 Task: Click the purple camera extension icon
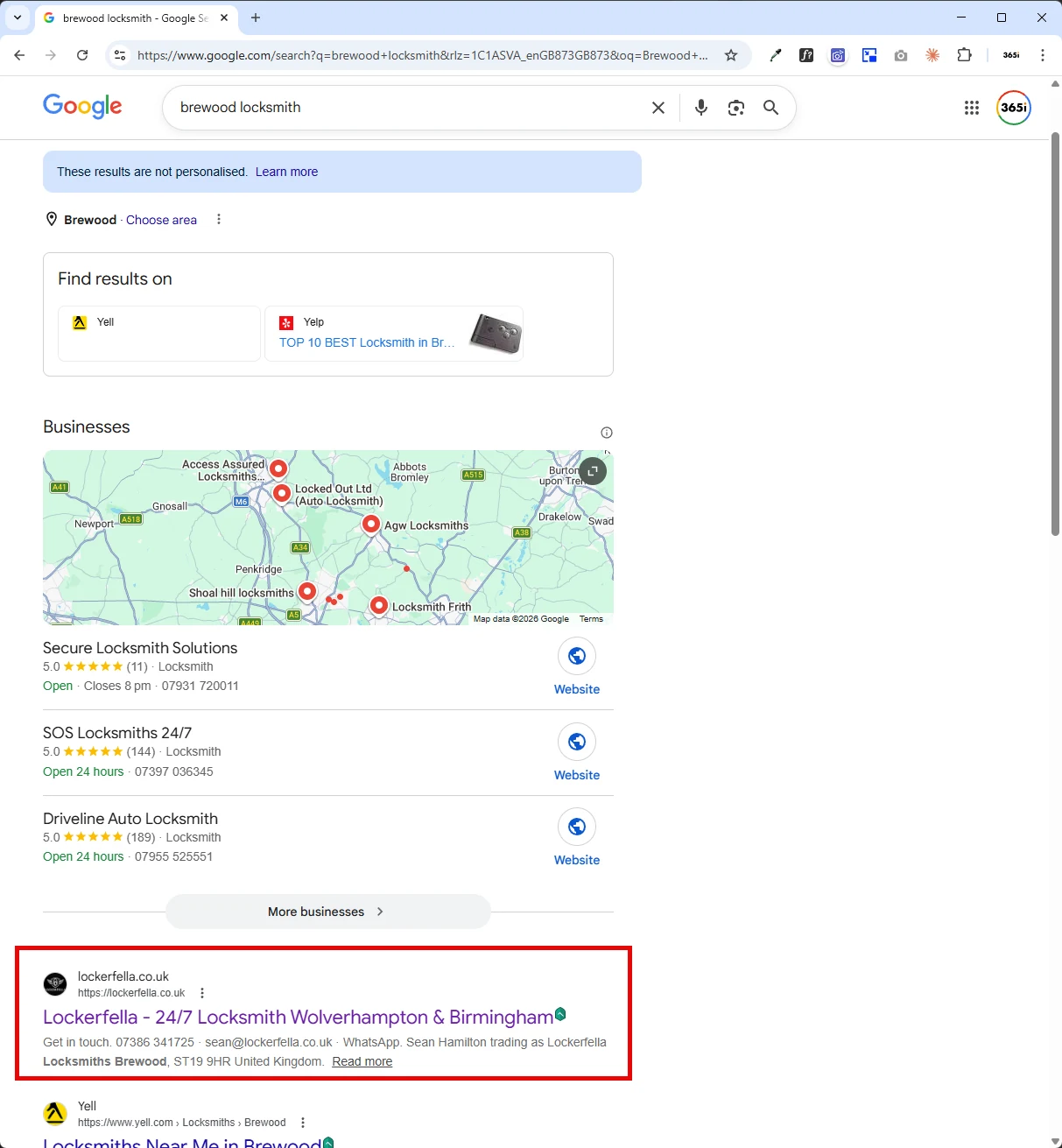pos(838,55)
